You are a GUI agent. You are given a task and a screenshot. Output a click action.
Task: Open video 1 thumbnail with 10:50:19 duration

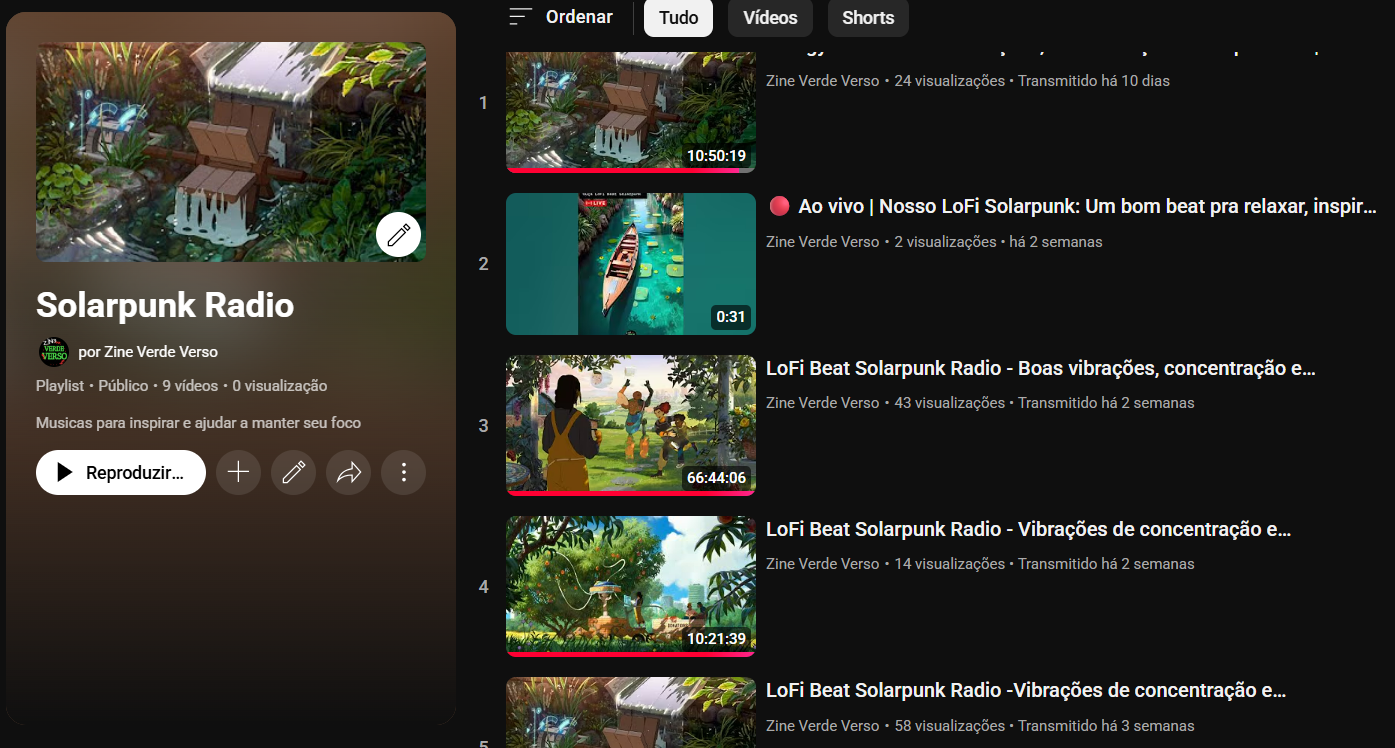pos(631,112)
